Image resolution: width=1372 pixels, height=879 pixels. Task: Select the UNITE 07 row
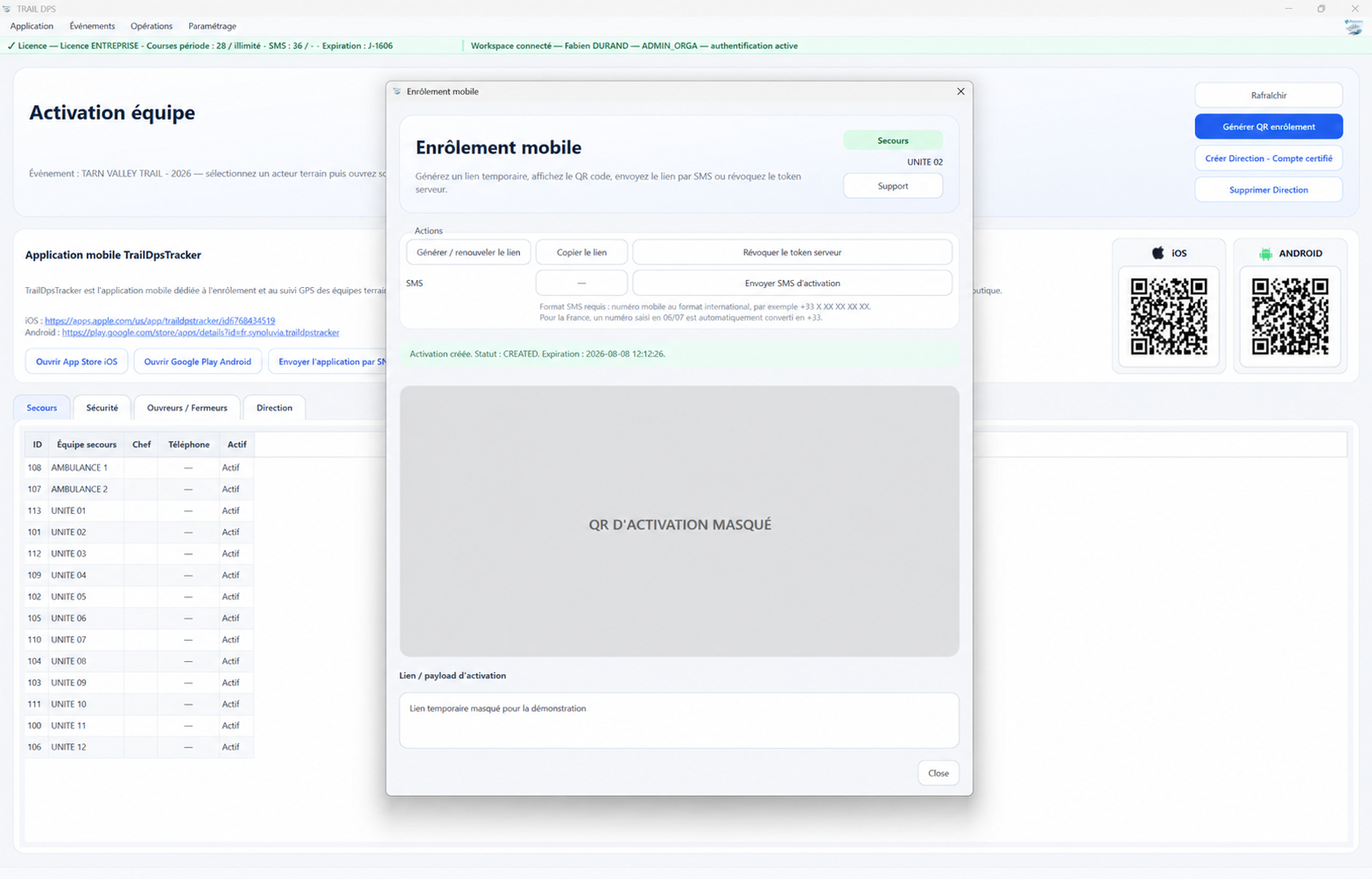tap(139, 639)
